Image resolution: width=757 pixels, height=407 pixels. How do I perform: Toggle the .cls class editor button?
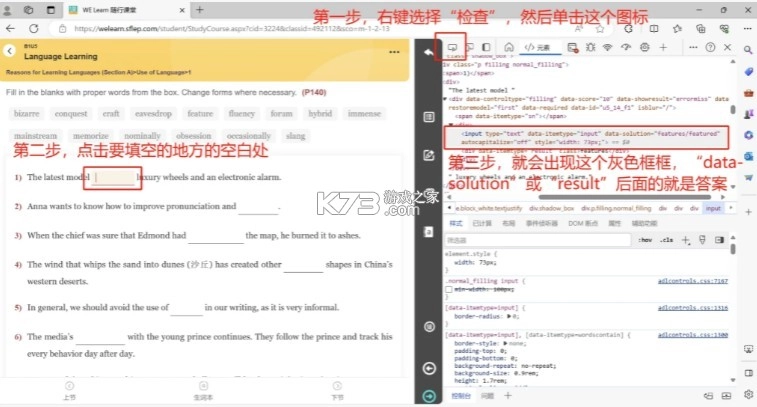667,240
